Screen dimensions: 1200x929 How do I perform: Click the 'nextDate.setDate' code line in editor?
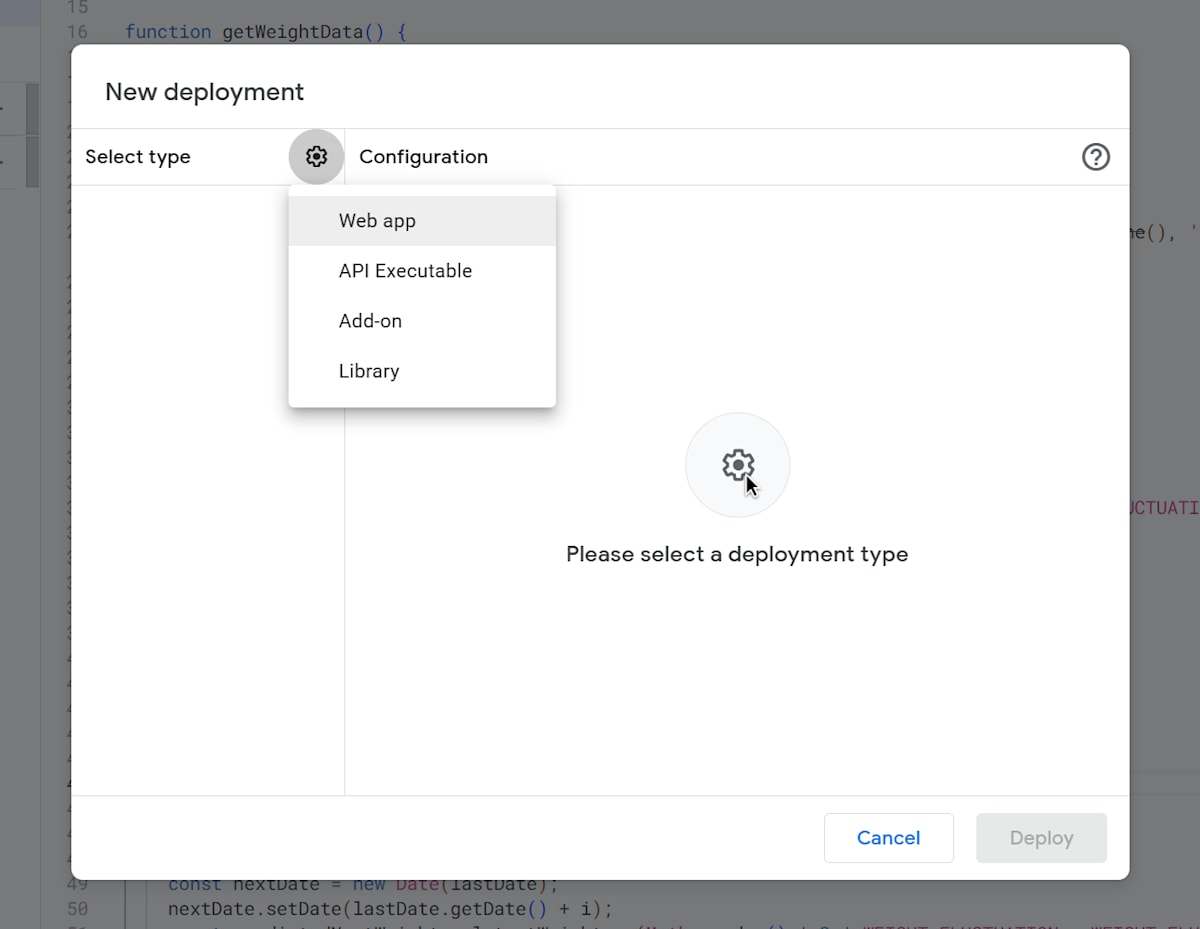point(390,909)
